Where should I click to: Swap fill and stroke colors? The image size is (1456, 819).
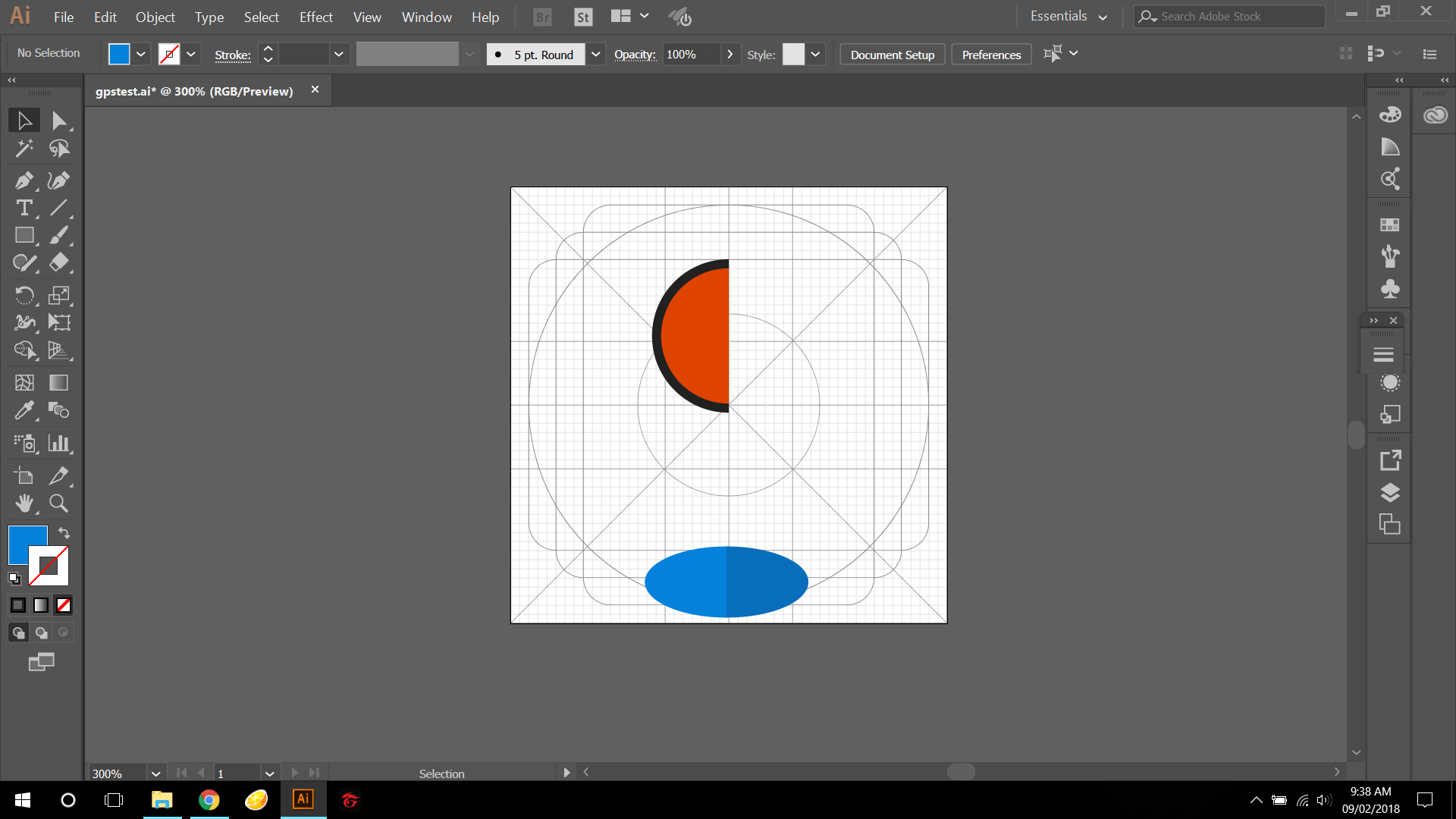coord(64,533)
